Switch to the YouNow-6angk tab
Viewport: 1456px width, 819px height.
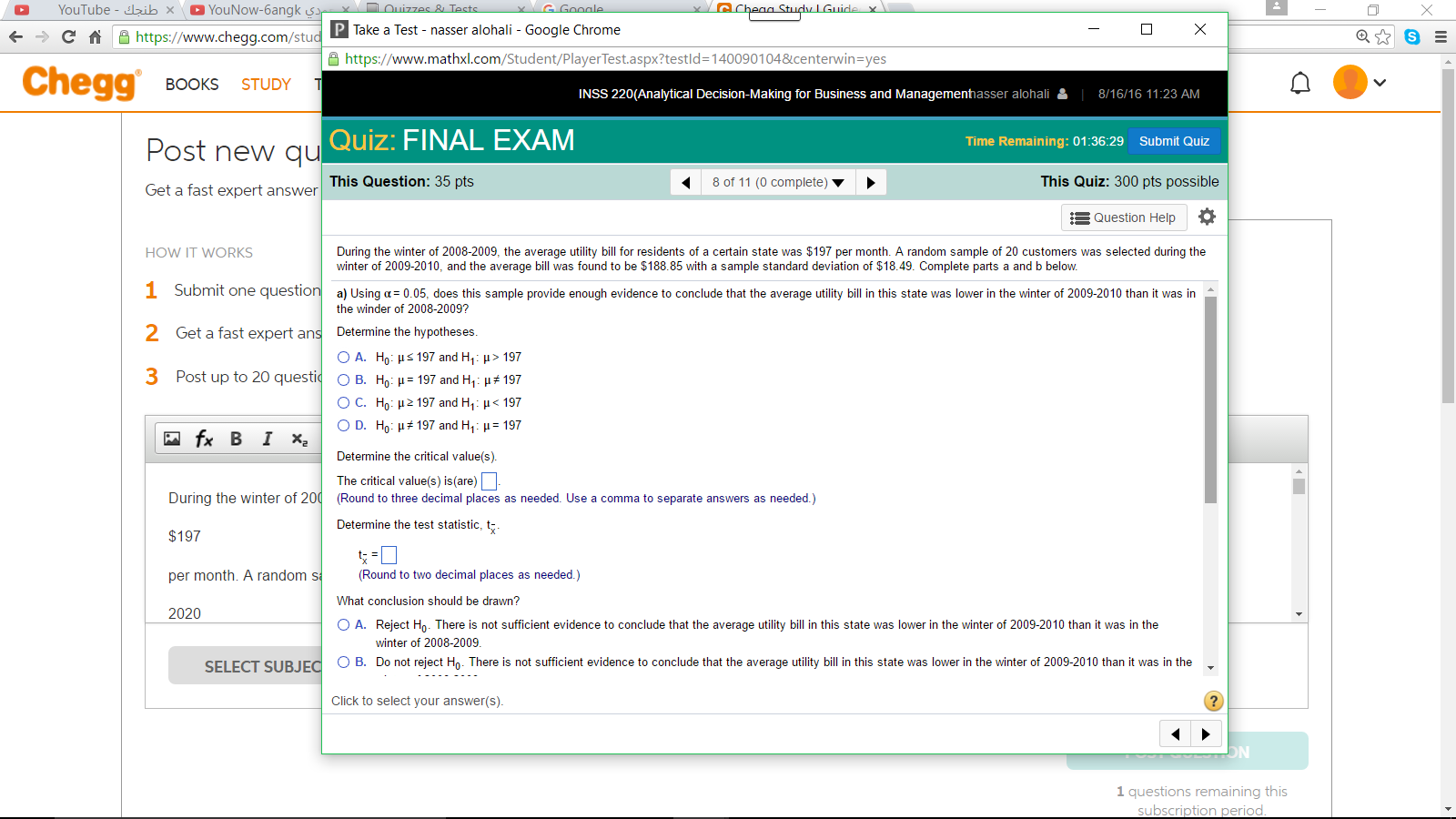click(x=268, y=9)
